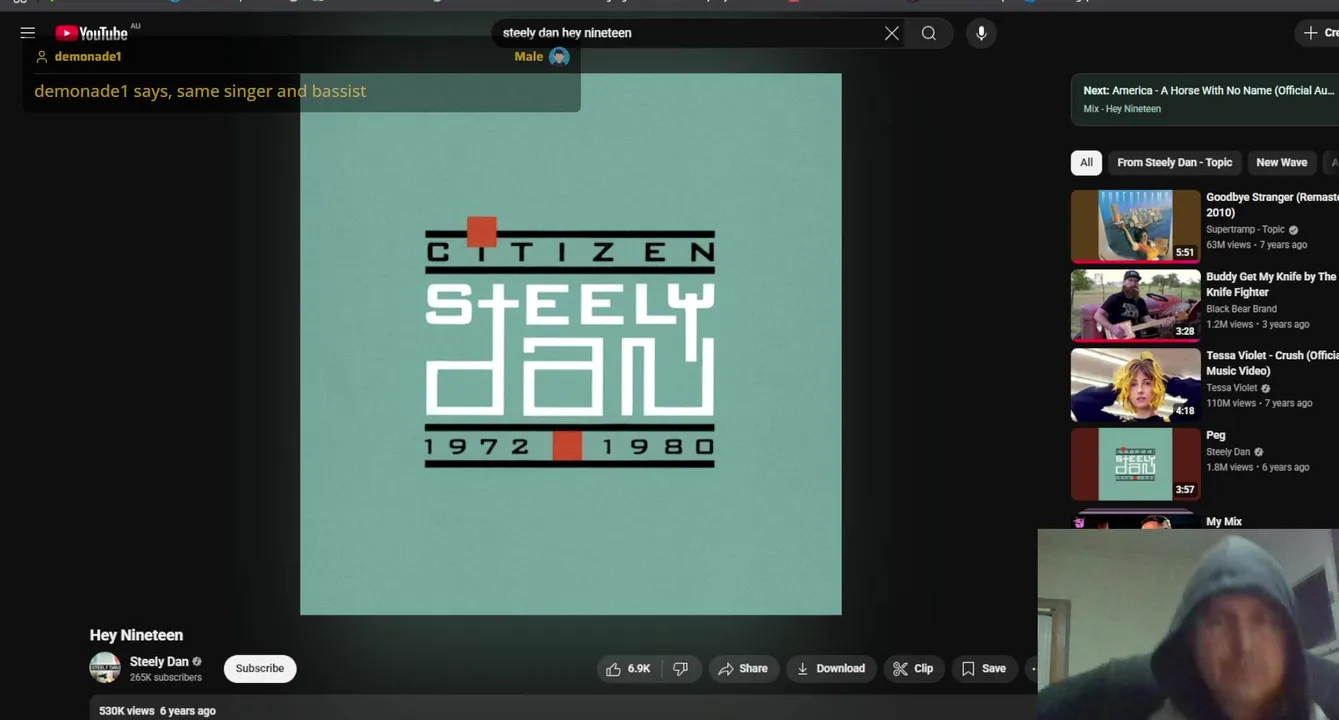
Task: Download the video
Action: tap(831, 669)
